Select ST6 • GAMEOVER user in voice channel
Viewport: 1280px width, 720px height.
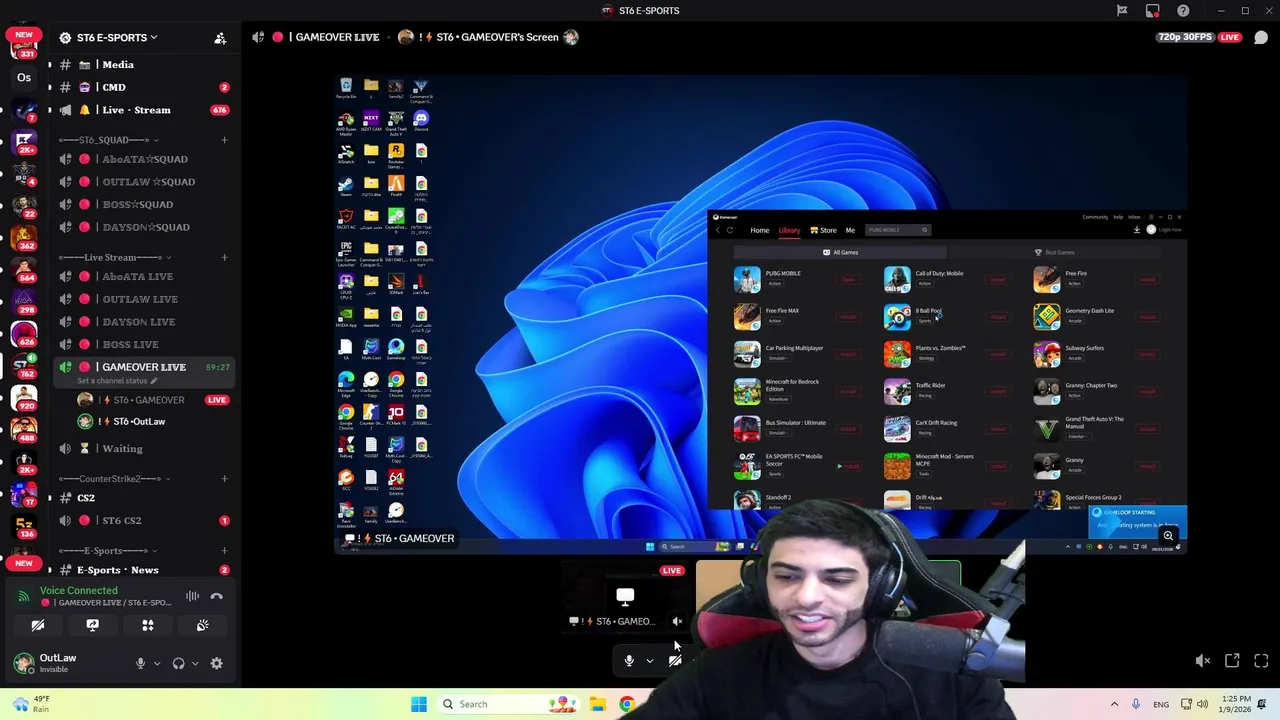[154, 400]
